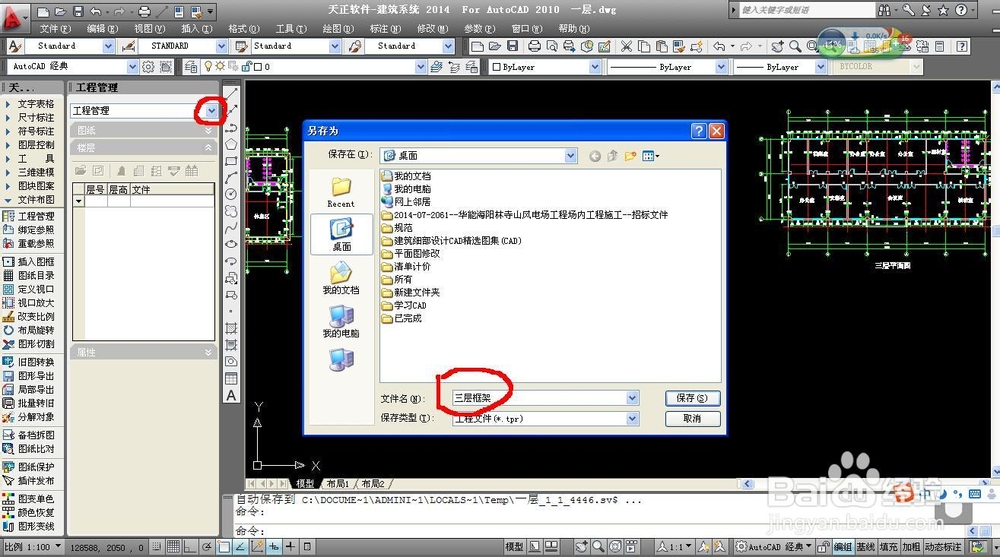The image size is (1000, 557).
Task: Toggle Object Snap in status bar
Action: [223, 547]
